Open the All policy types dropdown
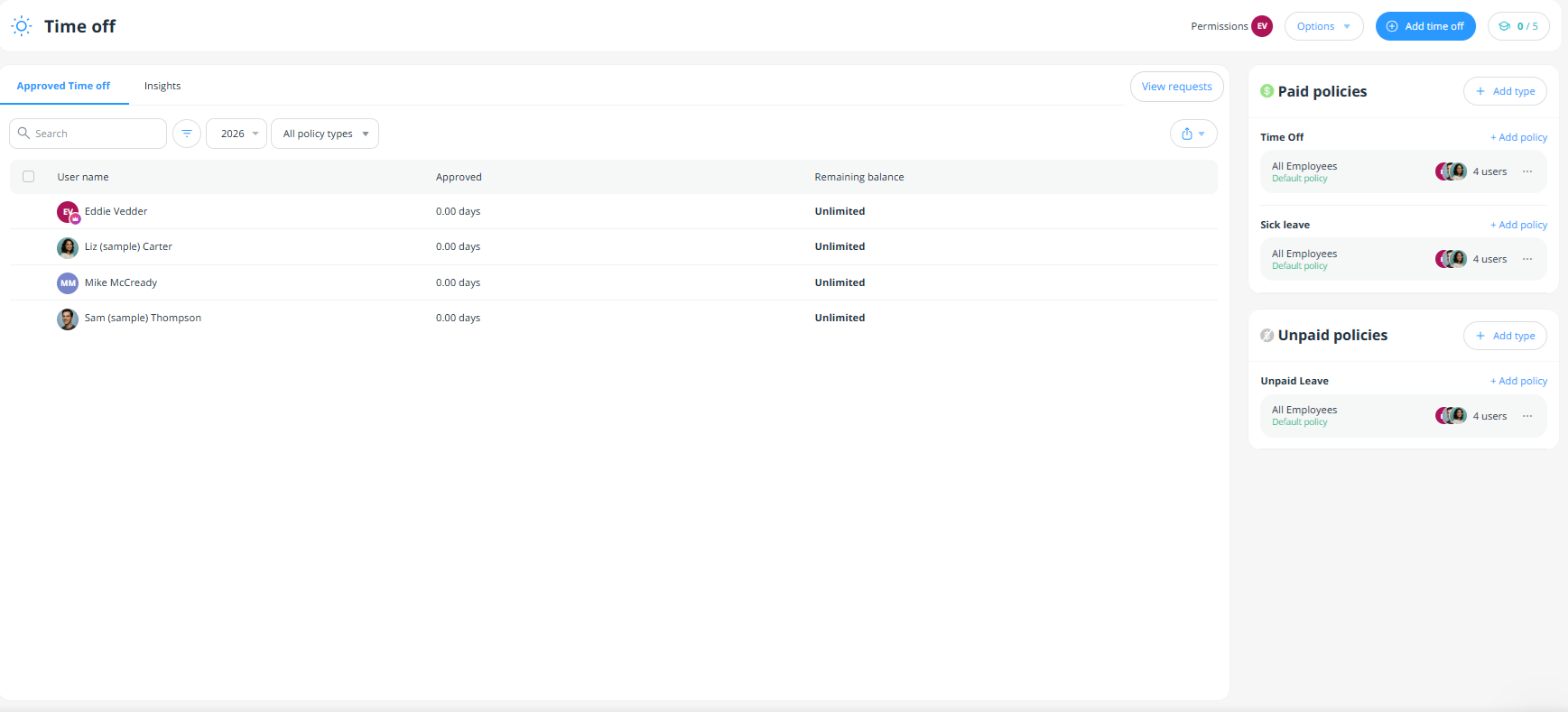 [x=325, y=134]
